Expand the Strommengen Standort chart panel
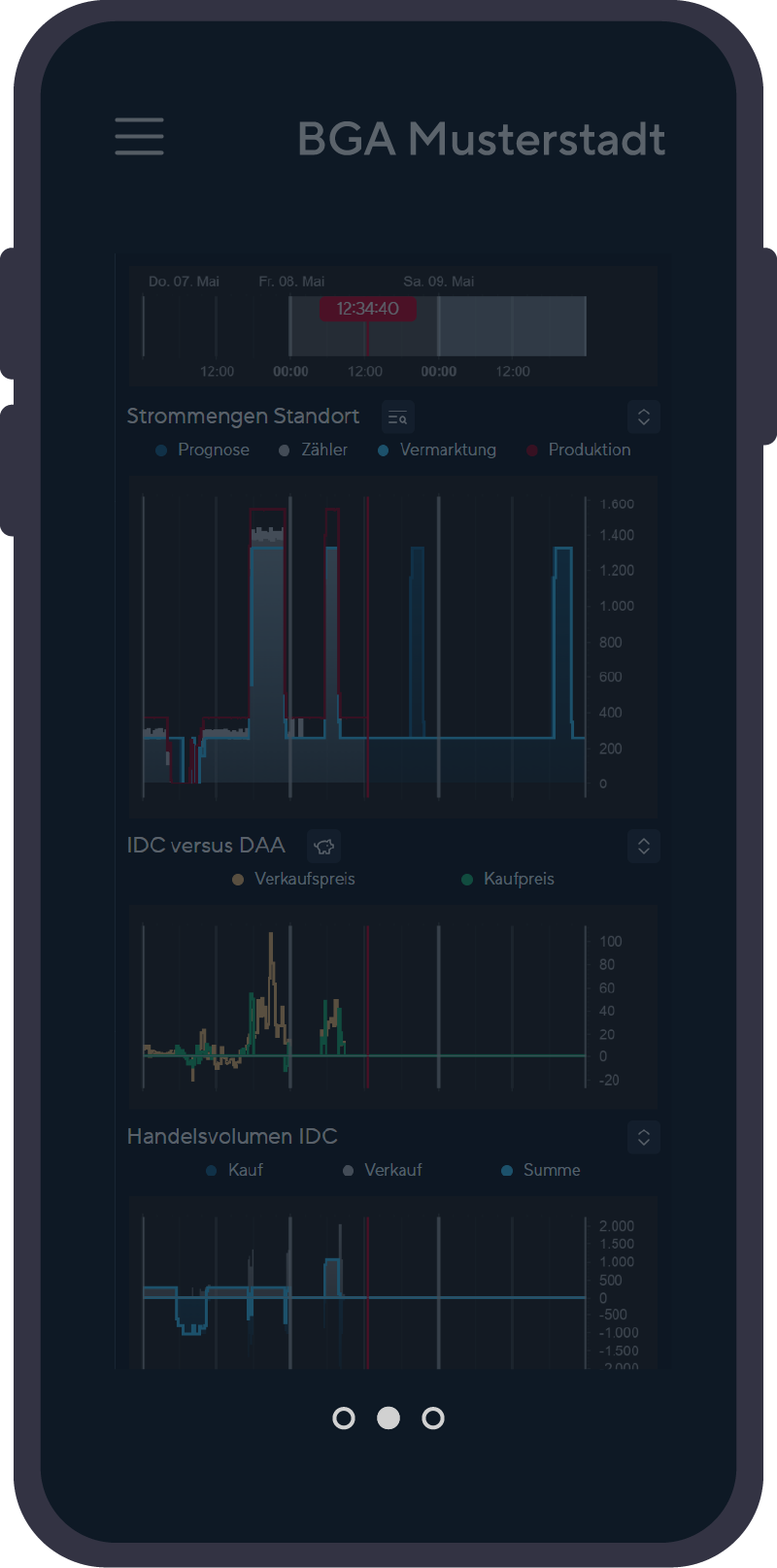The image size is (777, 1568). (644, 417)
